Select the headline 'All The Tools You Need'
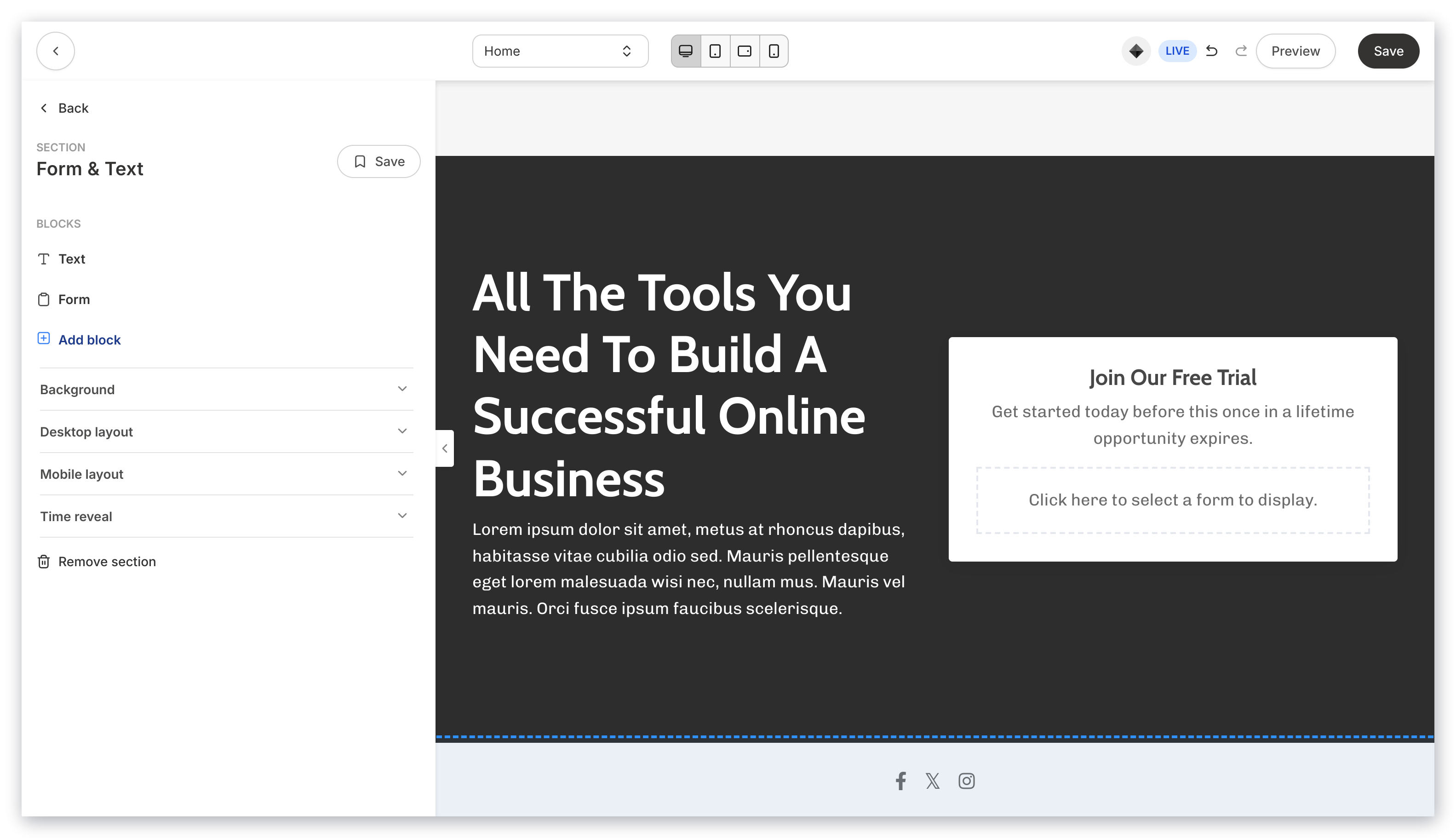Image resolution: width=1456 pixels, height=838 pixels. [669, 385]
